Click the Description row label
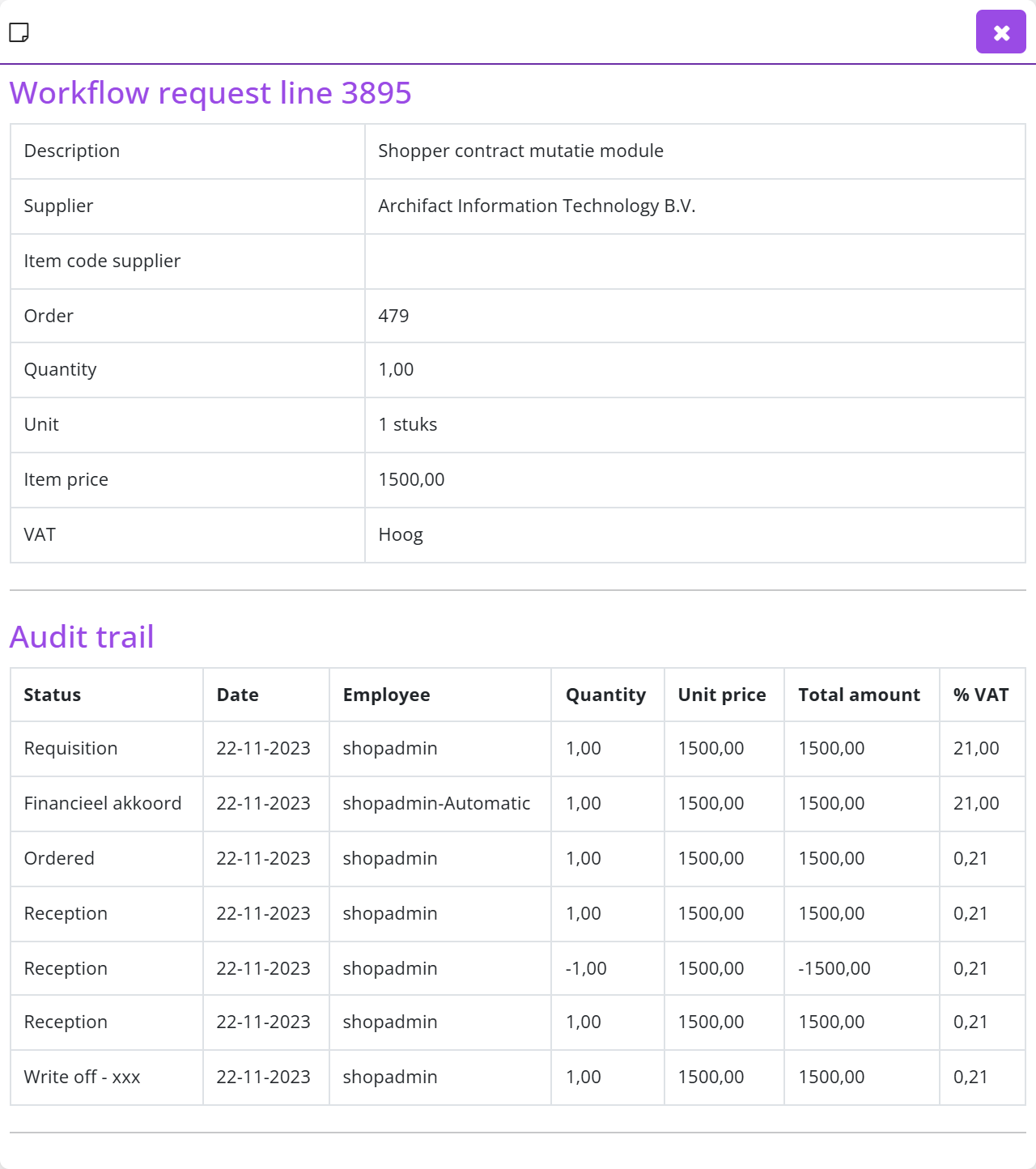1036x1169 pixels. [72, 151]
